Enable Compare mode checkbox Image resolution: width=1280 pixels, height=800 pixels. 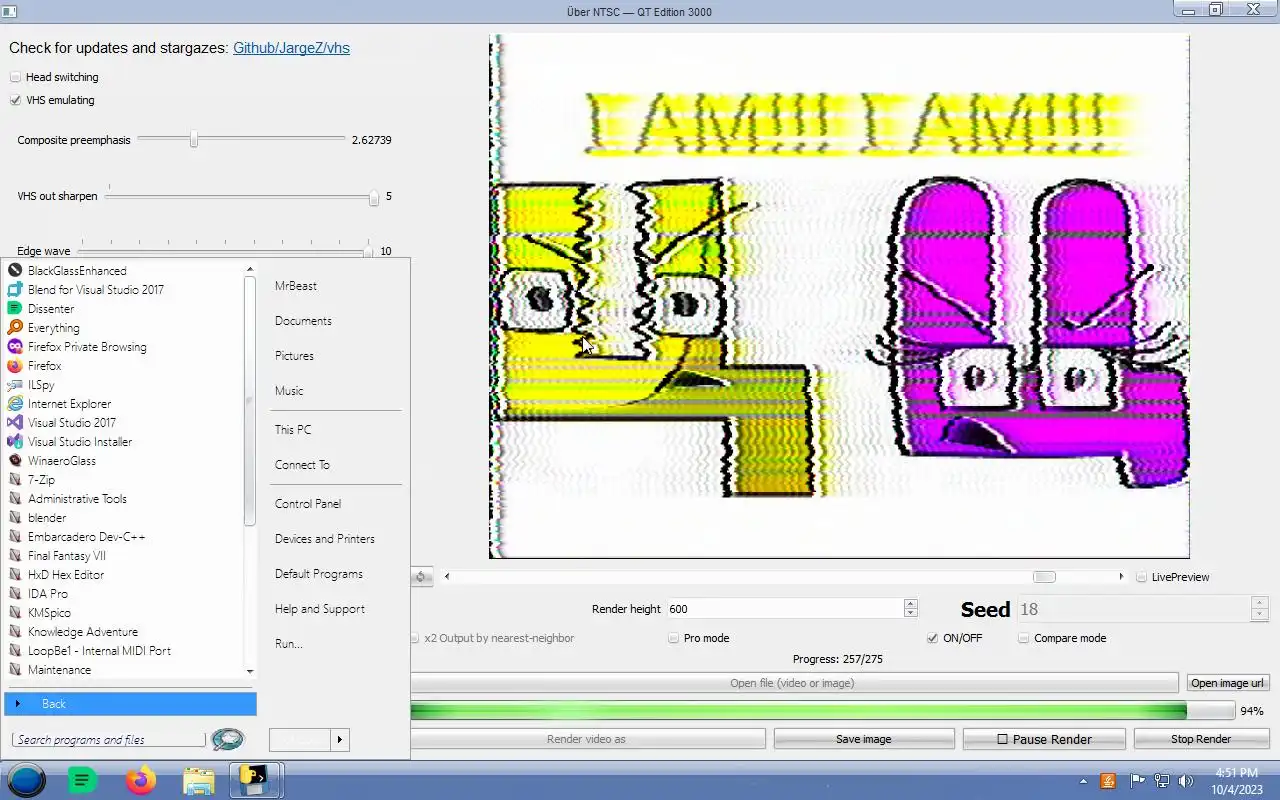point(1024,638)
